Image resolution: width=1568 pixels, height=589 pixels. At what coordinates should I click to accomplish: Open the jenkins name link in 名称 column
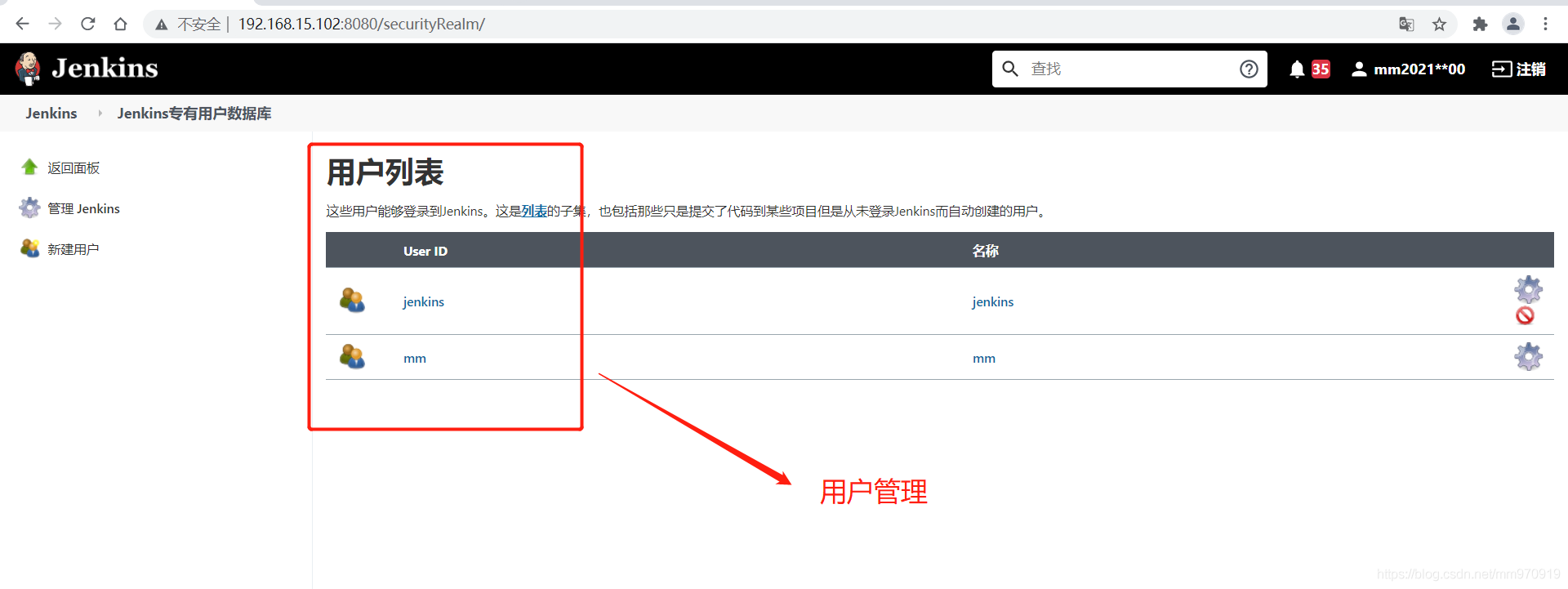(993, 301)
